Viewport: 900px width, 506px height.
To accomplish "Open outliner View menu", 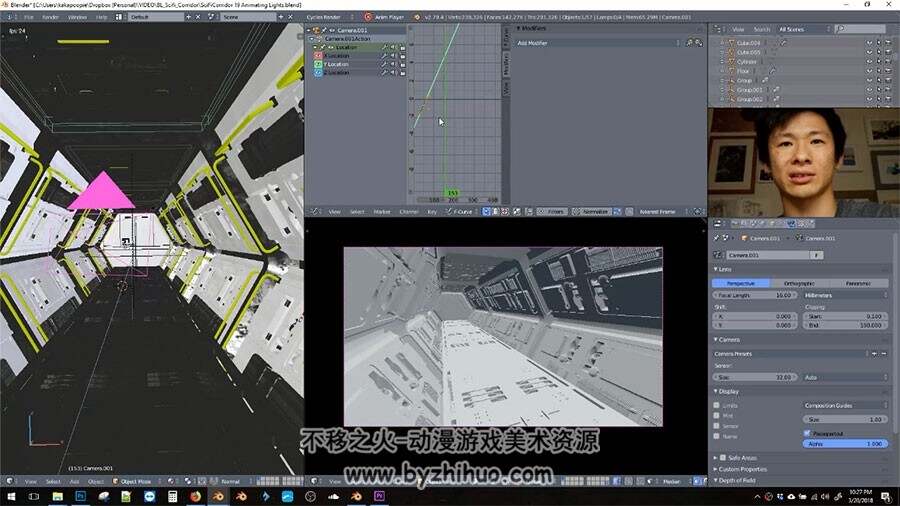I will tap(738, 29).
